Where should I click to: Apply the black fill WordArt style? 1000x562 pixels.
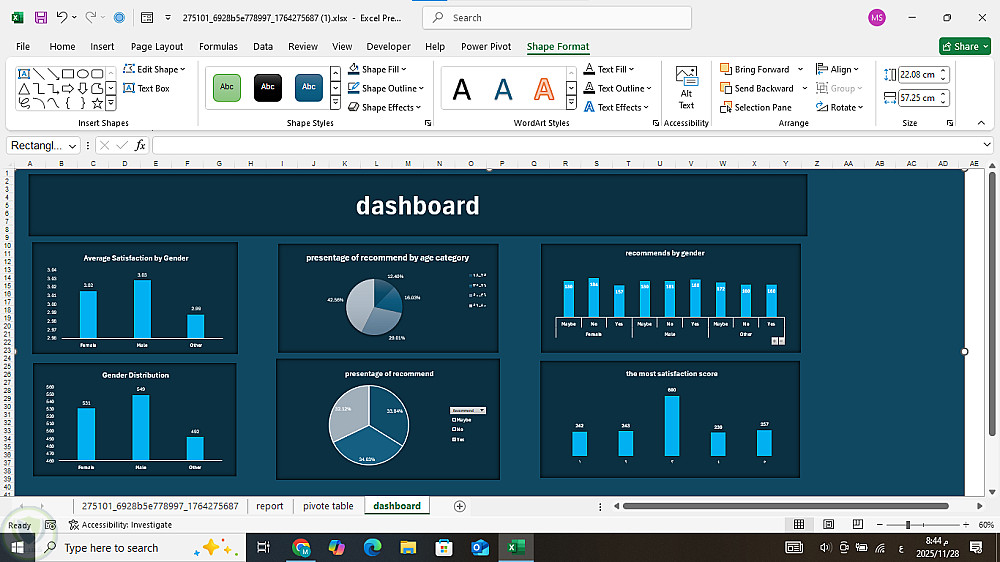point(462,89)
